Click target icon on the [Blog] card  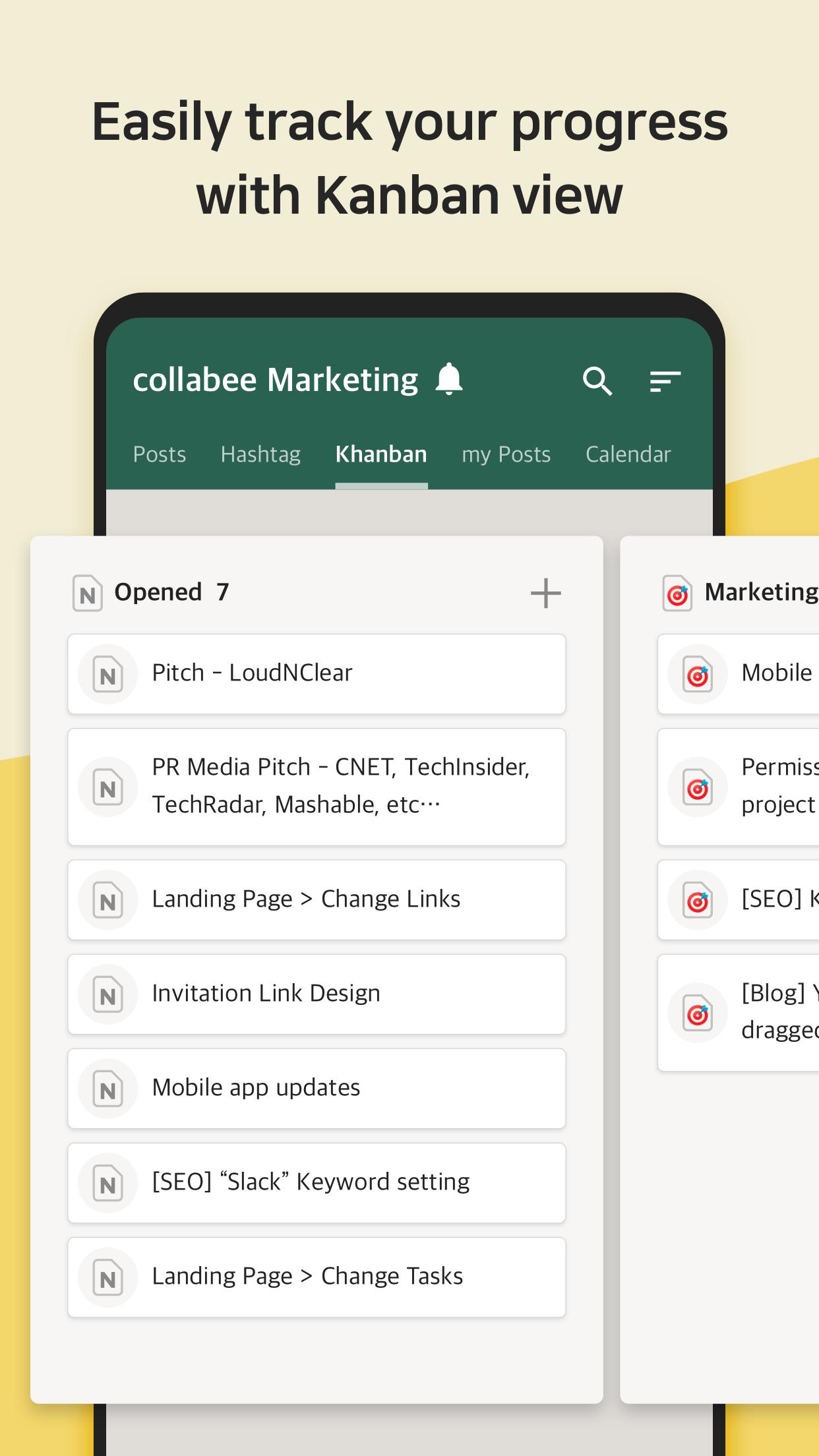pos(698,1013)
